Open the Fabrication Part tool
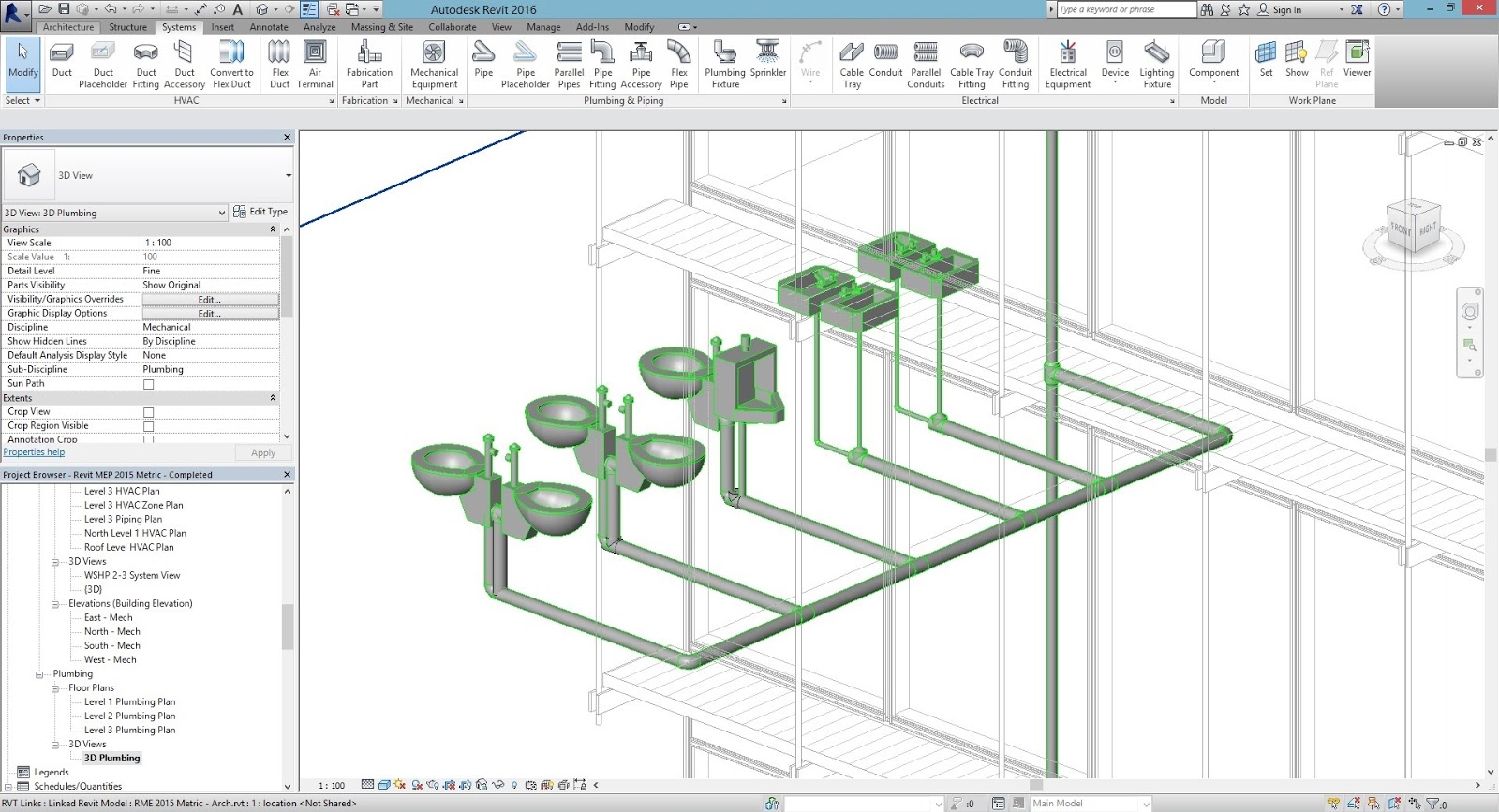Image resolution: width=1499 pixels, height=812 pixels. click(x=369, y=64)
